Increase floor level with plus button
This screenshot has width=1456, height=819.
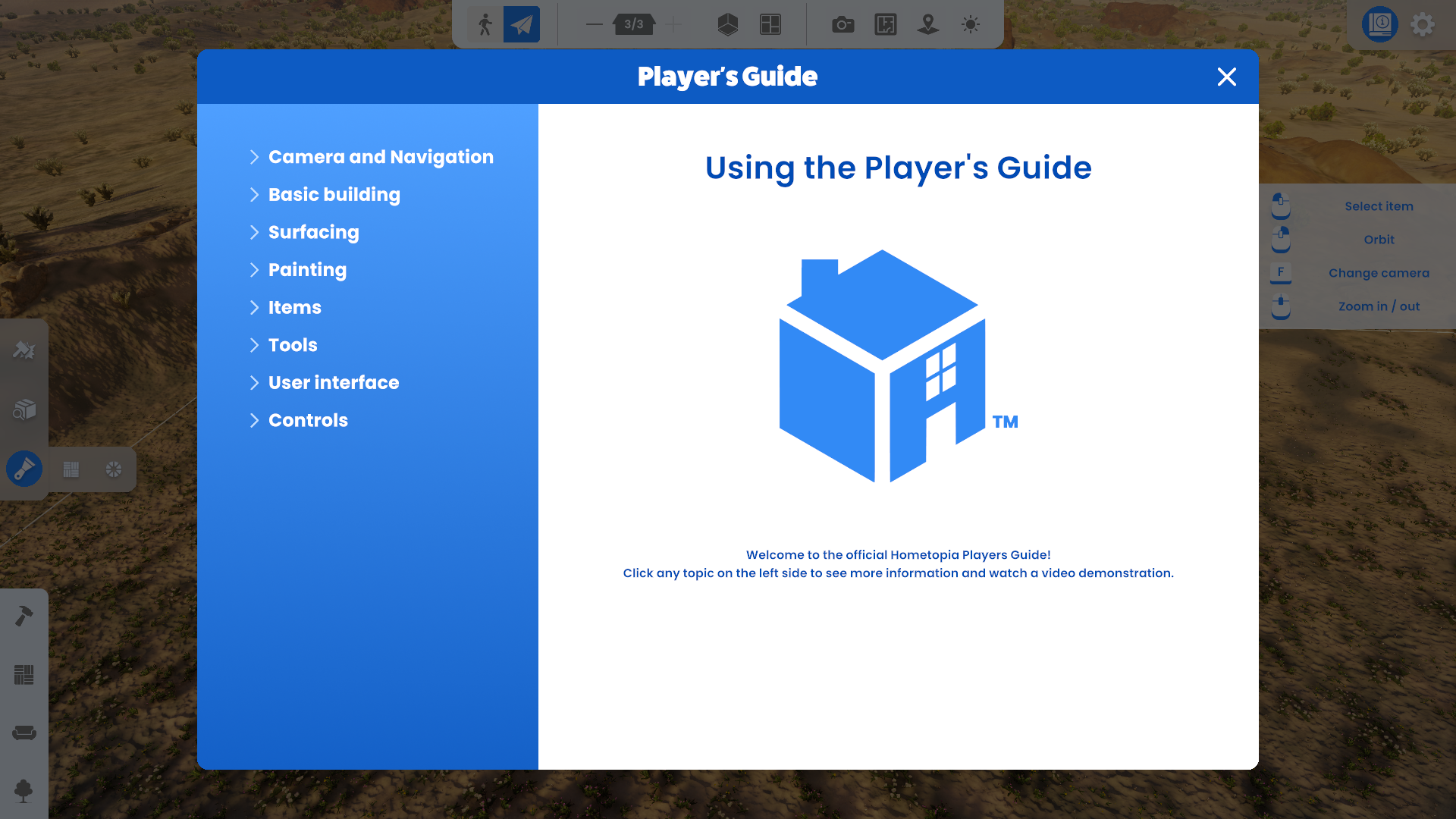[x=673, y=24]
